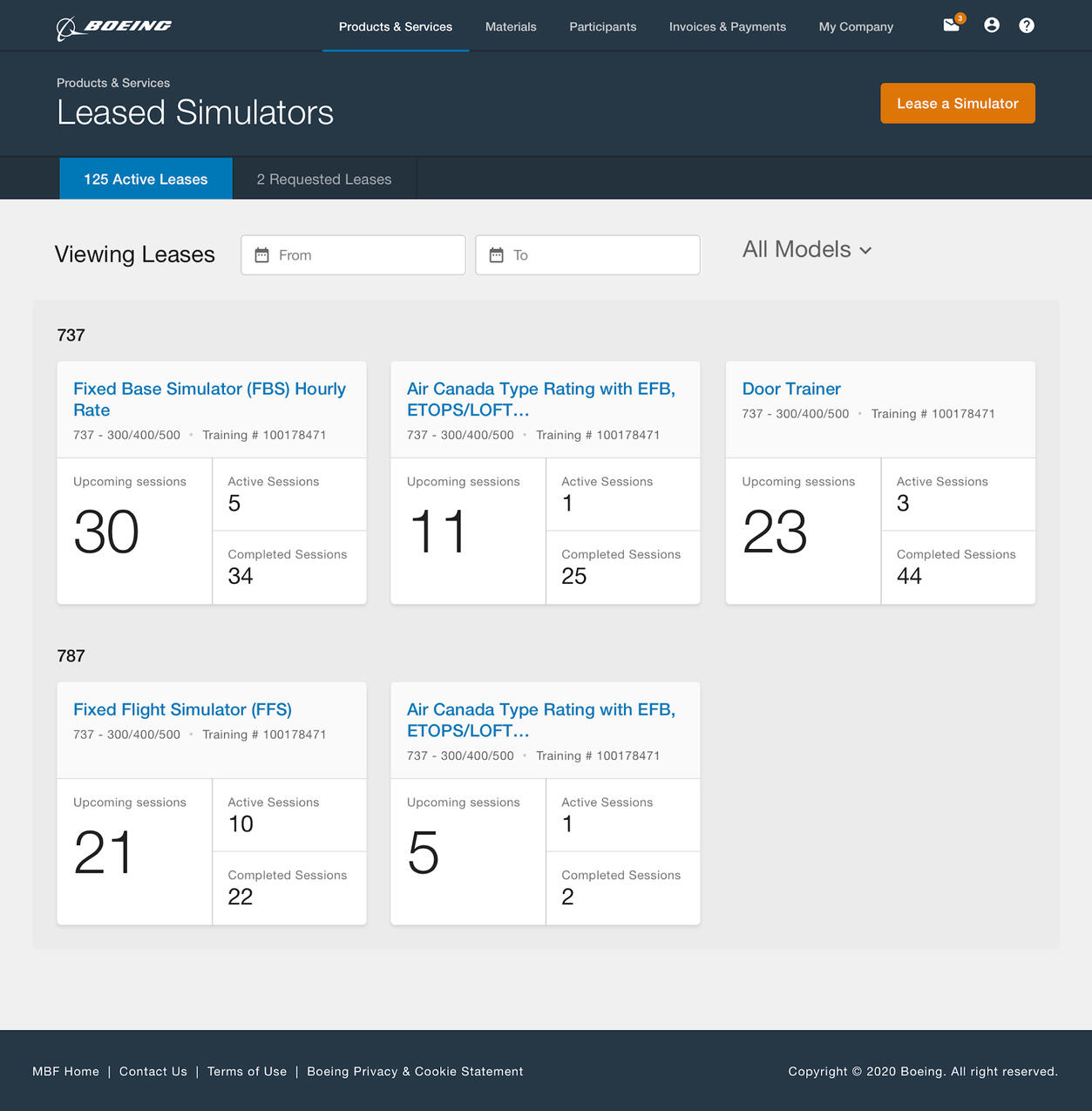
Task: Click calendar icon in To field
Action: click(x=497, y=255)
